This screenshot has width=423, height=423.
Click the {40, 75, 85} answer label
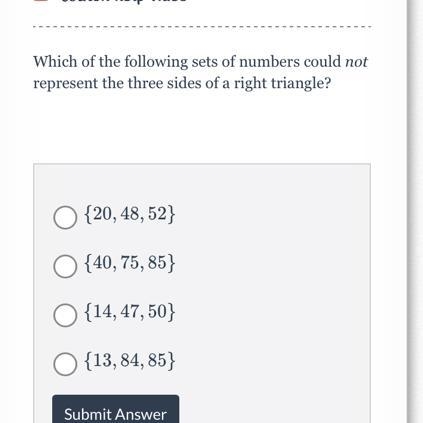click(130, 263)
